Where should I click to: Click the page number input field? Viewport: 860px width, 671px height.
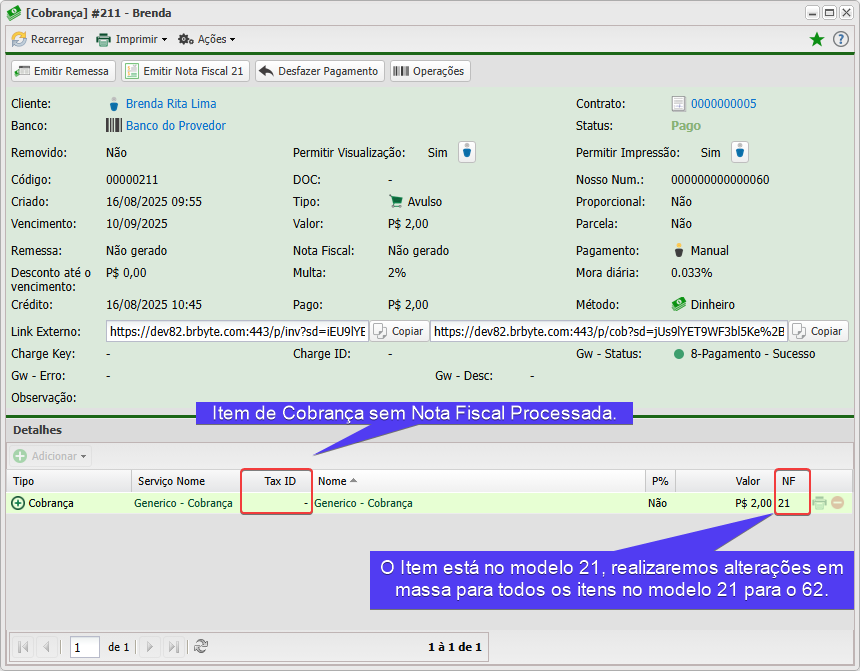pyautogui.click(x=85, y=647)
